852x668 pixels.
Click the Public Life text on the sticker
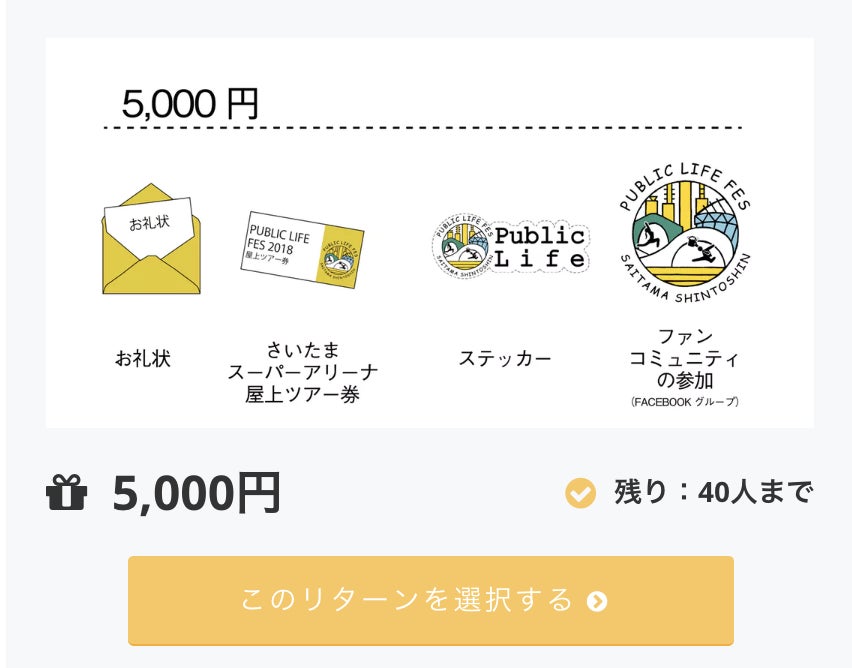click(540, 247)
